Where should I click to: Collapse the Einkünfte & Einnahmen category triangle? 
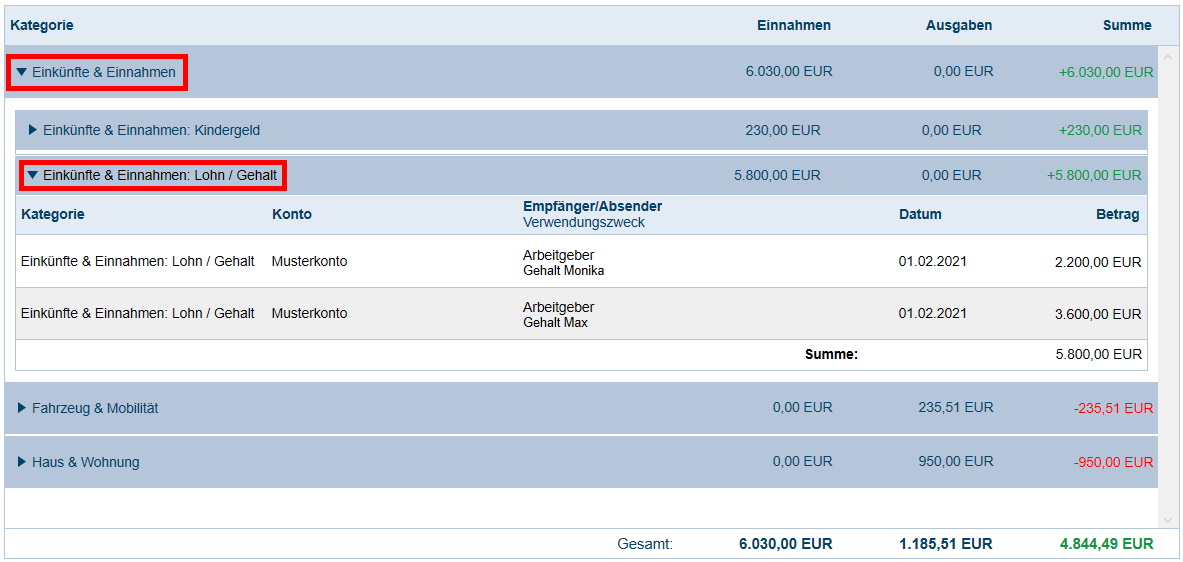click(22, 72)
